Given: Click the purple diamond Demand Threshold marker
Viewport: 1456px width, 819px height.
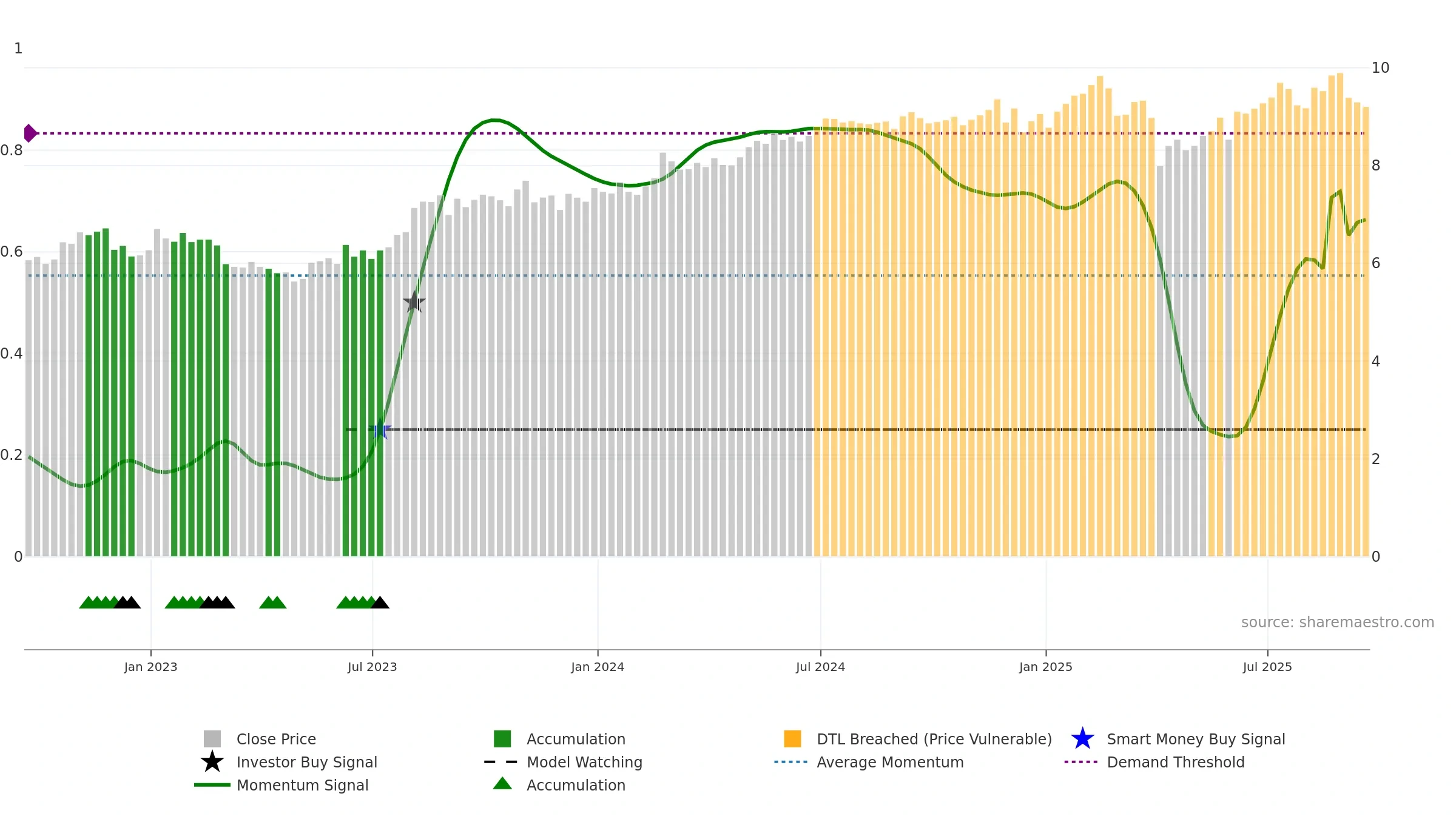Looking at the screenshot, I should [x=30, y=133].
